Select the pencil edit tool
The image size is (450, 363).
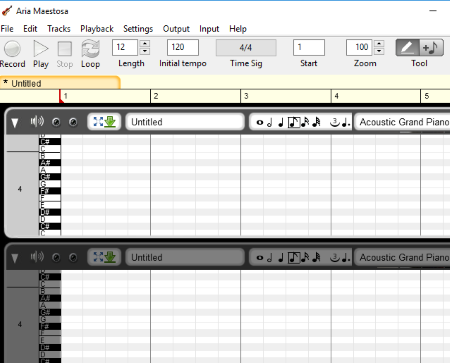pyautogui.click(x=407, y=48)
